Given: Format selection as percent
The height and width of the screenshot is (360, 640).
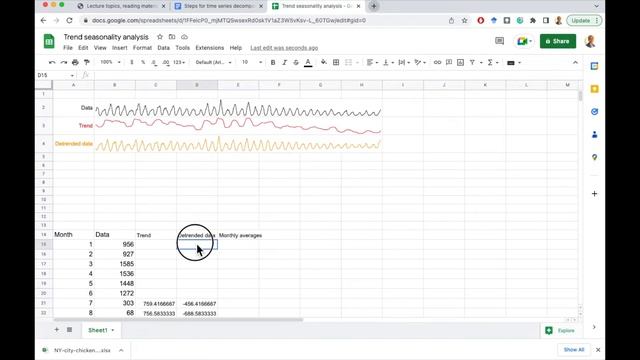Looking at the screenshot, I should (143, 62).
